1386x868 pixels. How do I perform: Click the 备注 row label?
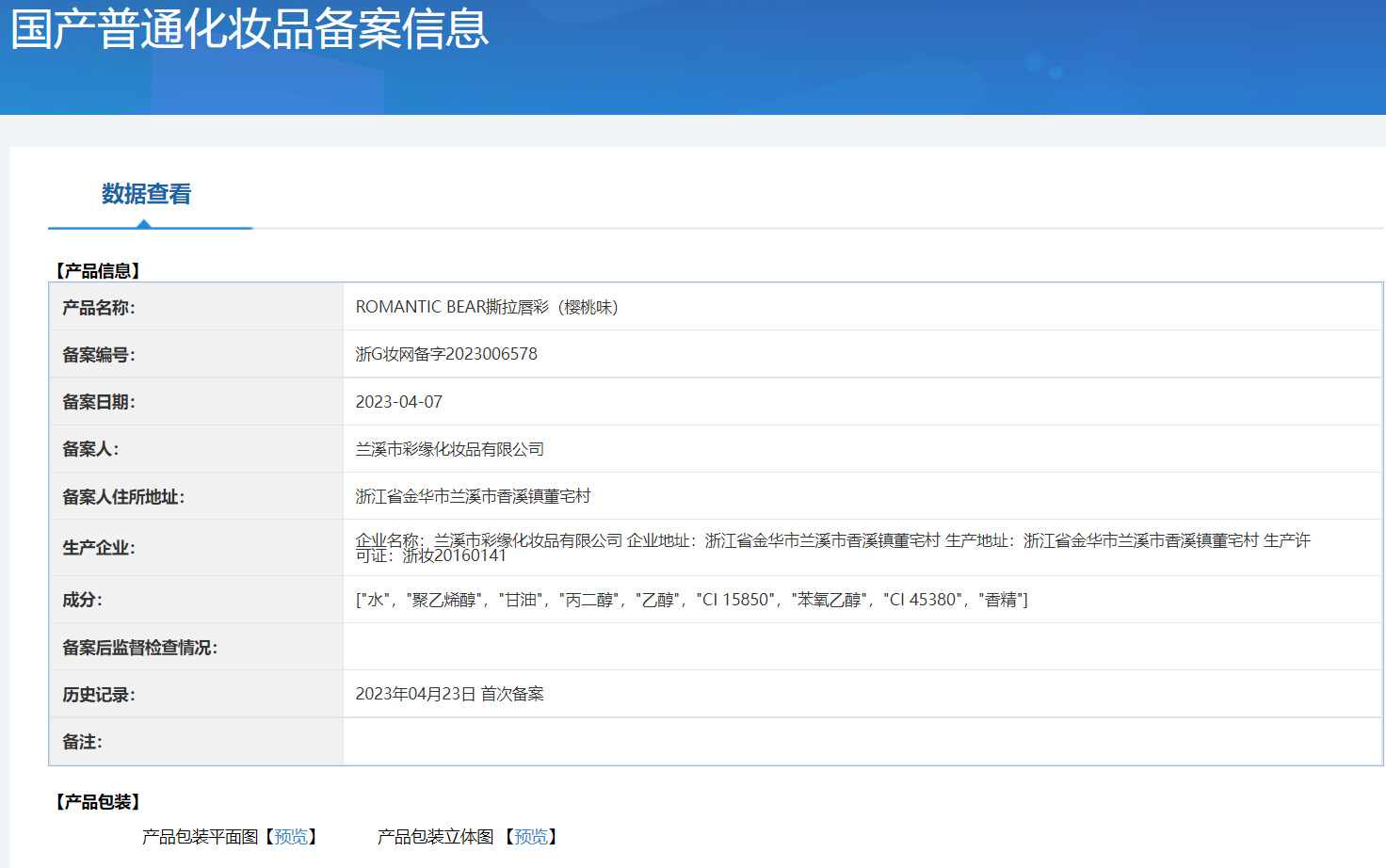83,742
